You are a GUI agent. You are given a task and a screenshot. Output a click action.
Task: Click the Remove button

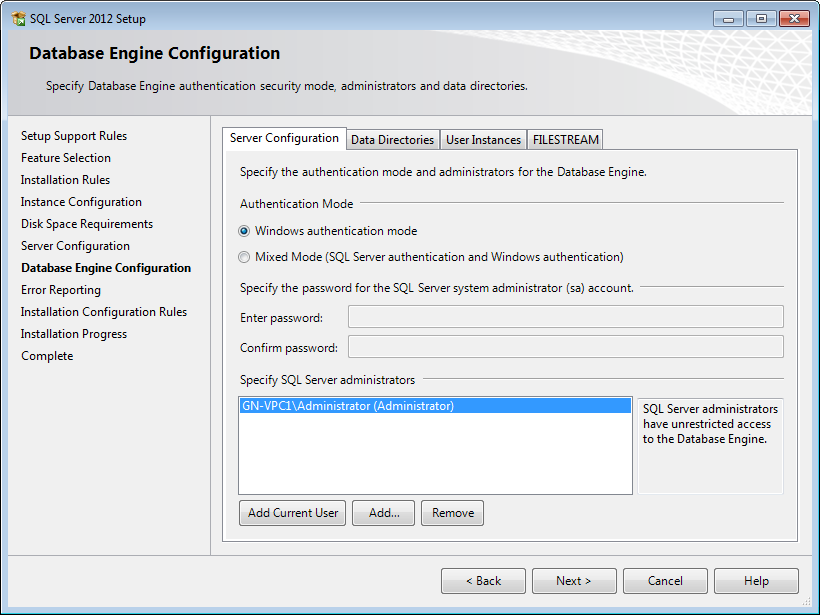[x=453, y=513]
